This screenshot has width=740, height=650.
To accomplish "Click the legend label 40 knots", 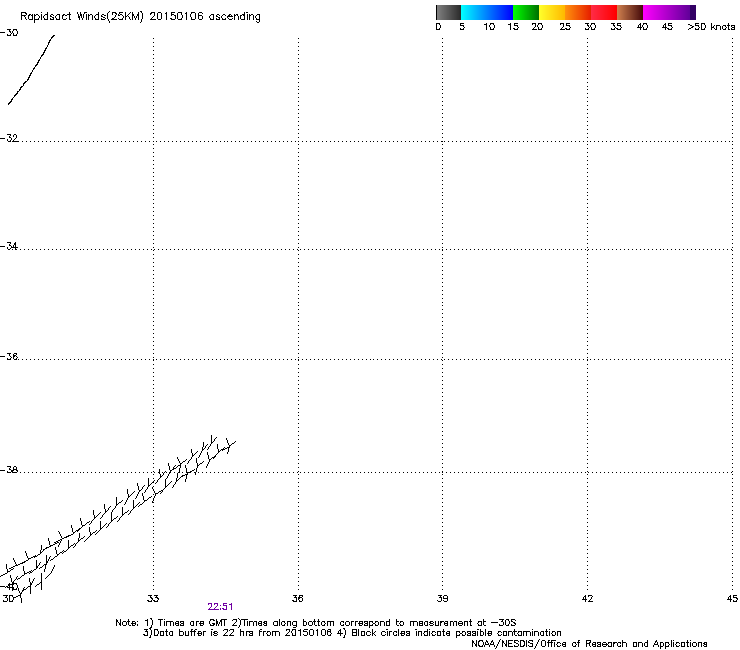I will [642, 27].
